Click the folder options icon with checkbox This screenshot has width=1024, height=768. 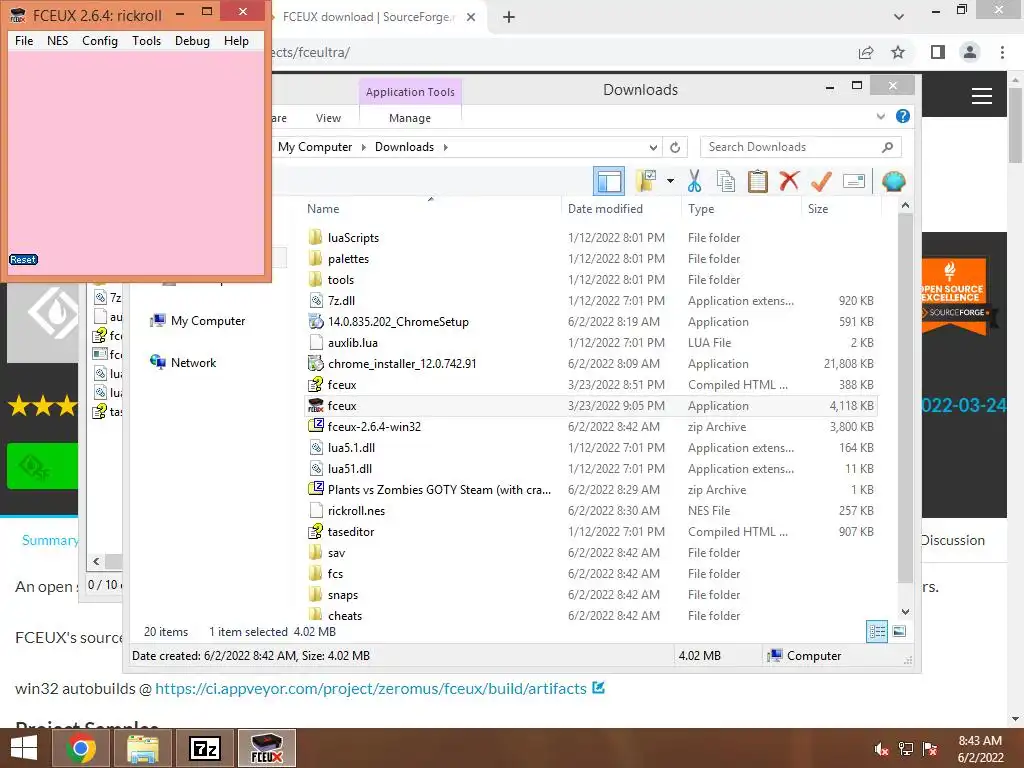[646, 181]
